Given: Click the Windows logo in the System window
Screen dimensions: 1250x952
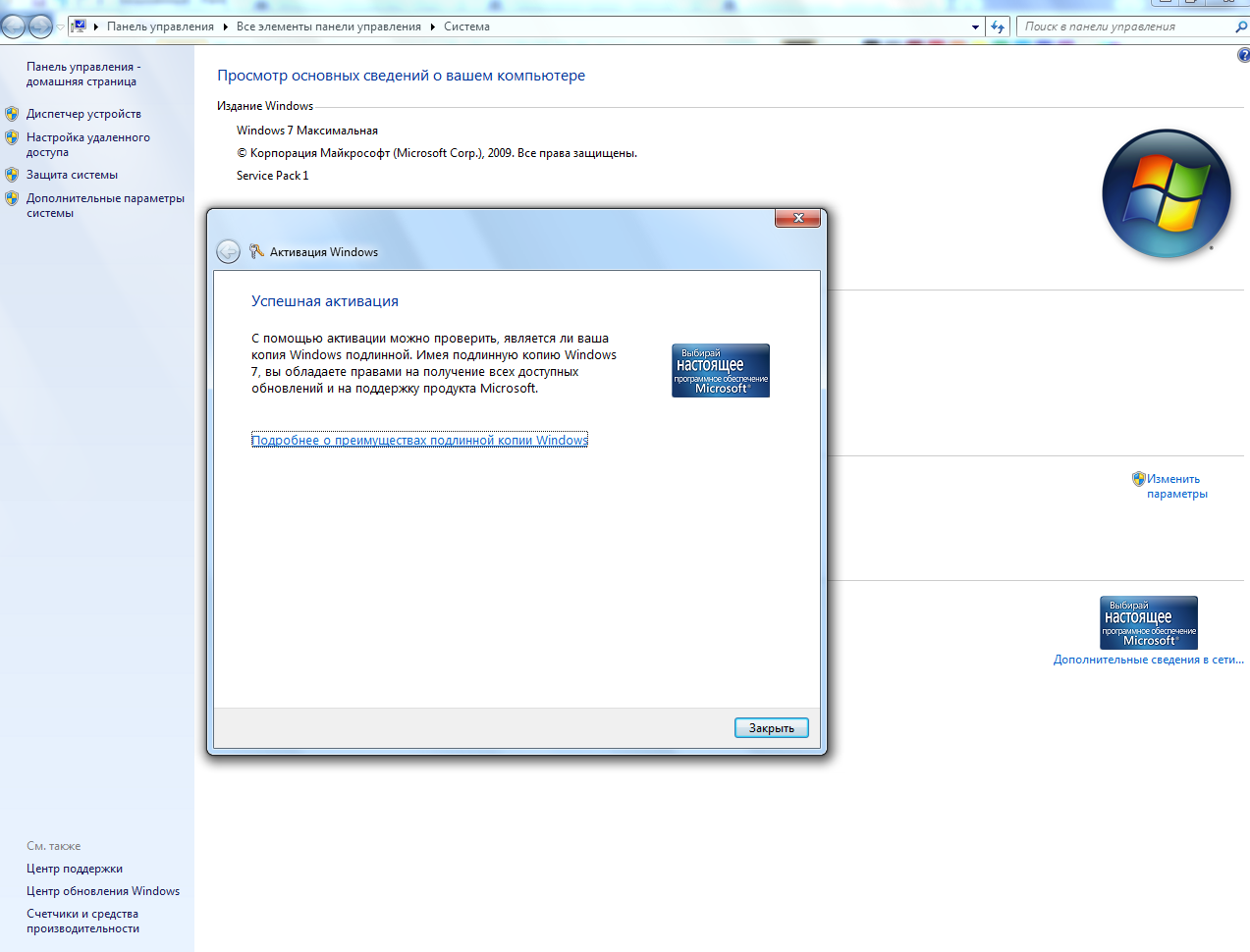Looking at the screenshot, I should pyautogui.click(x=1167, y=193).
